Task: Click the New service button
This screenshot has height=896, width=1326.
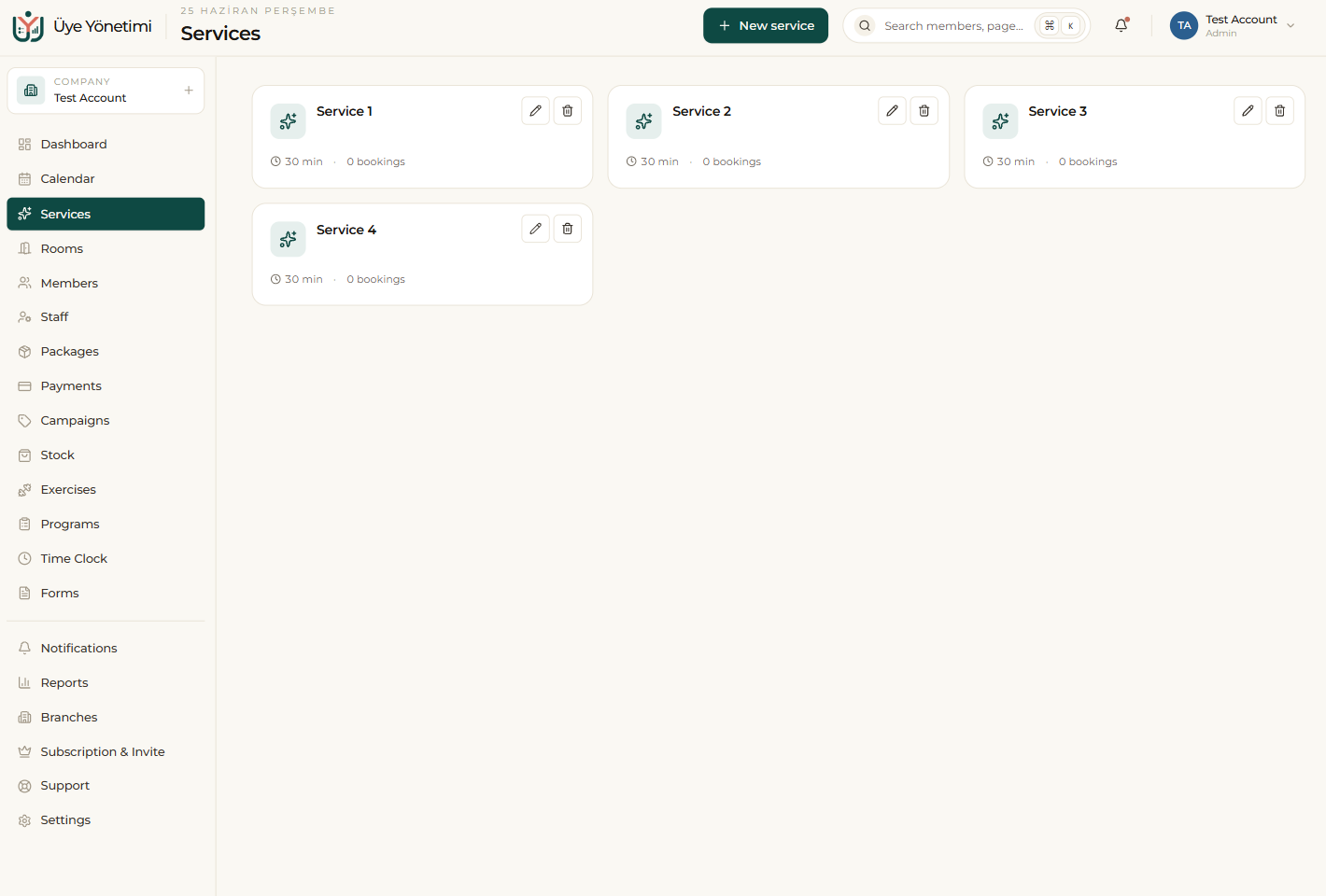Action: 766,25
